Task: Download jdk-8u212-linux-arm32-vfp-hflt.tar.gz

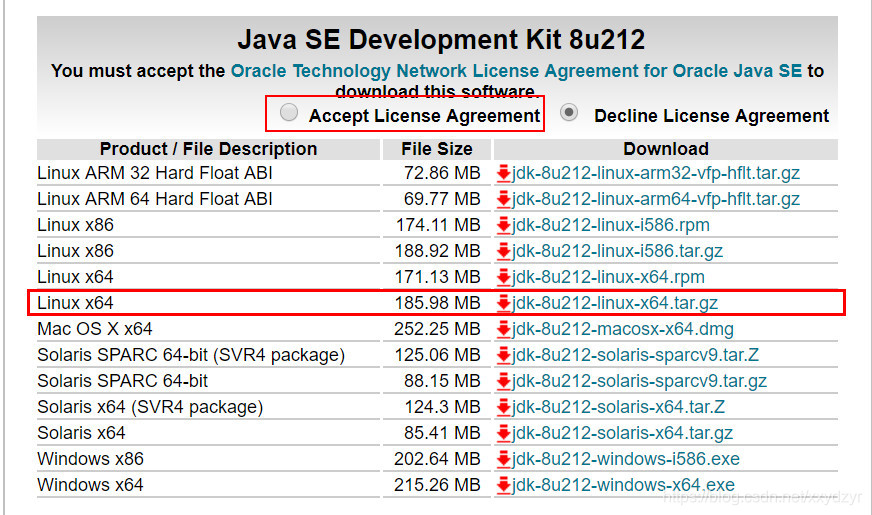Action: [656, 173]
